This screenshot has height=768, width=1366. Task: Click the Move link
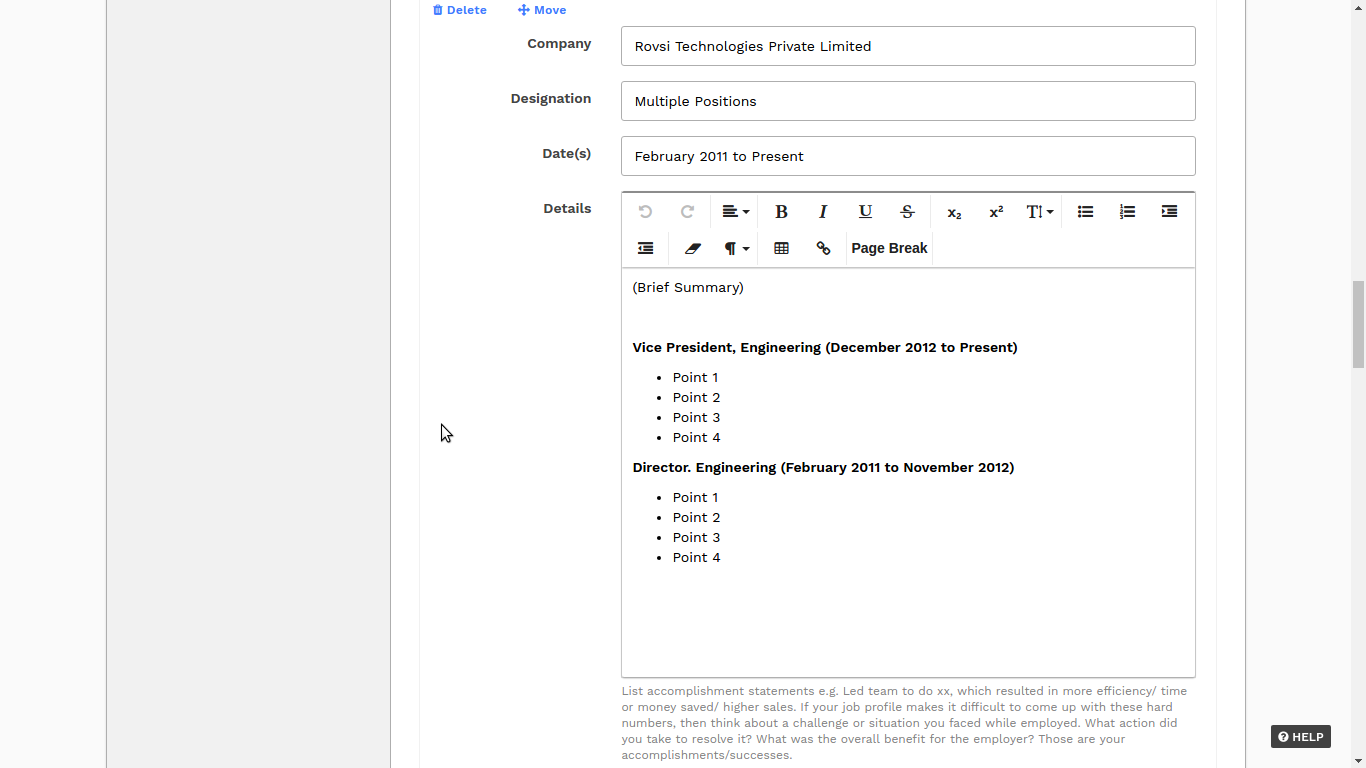click(x=542, y=10)
